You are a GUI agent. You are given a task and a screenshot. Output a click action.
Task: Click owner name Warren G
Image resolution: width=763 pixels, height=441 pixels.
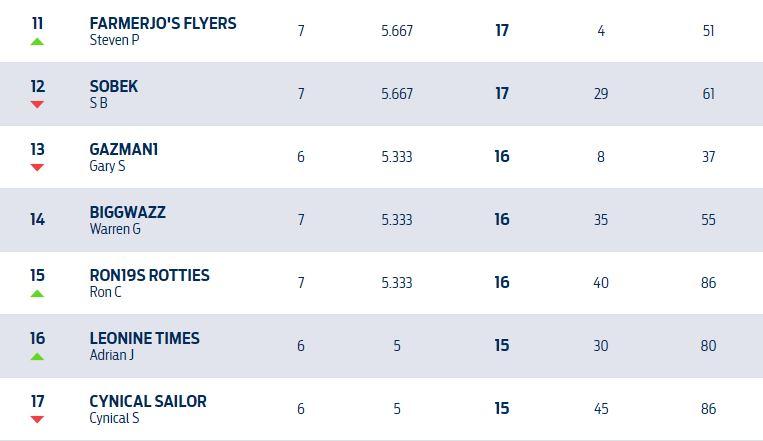tap(115, 229)
